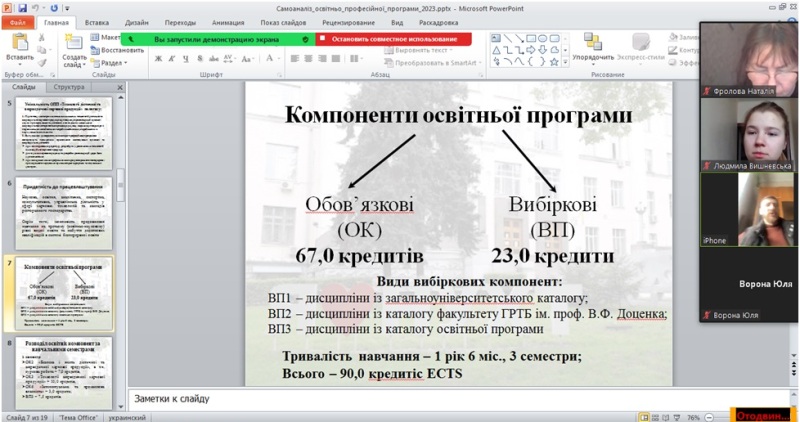Image resolution: width=800 pixels, height=422 pixels.
Task: Switch to the Вставка tab
Action: pyautogui.click(x=96, y=22)
